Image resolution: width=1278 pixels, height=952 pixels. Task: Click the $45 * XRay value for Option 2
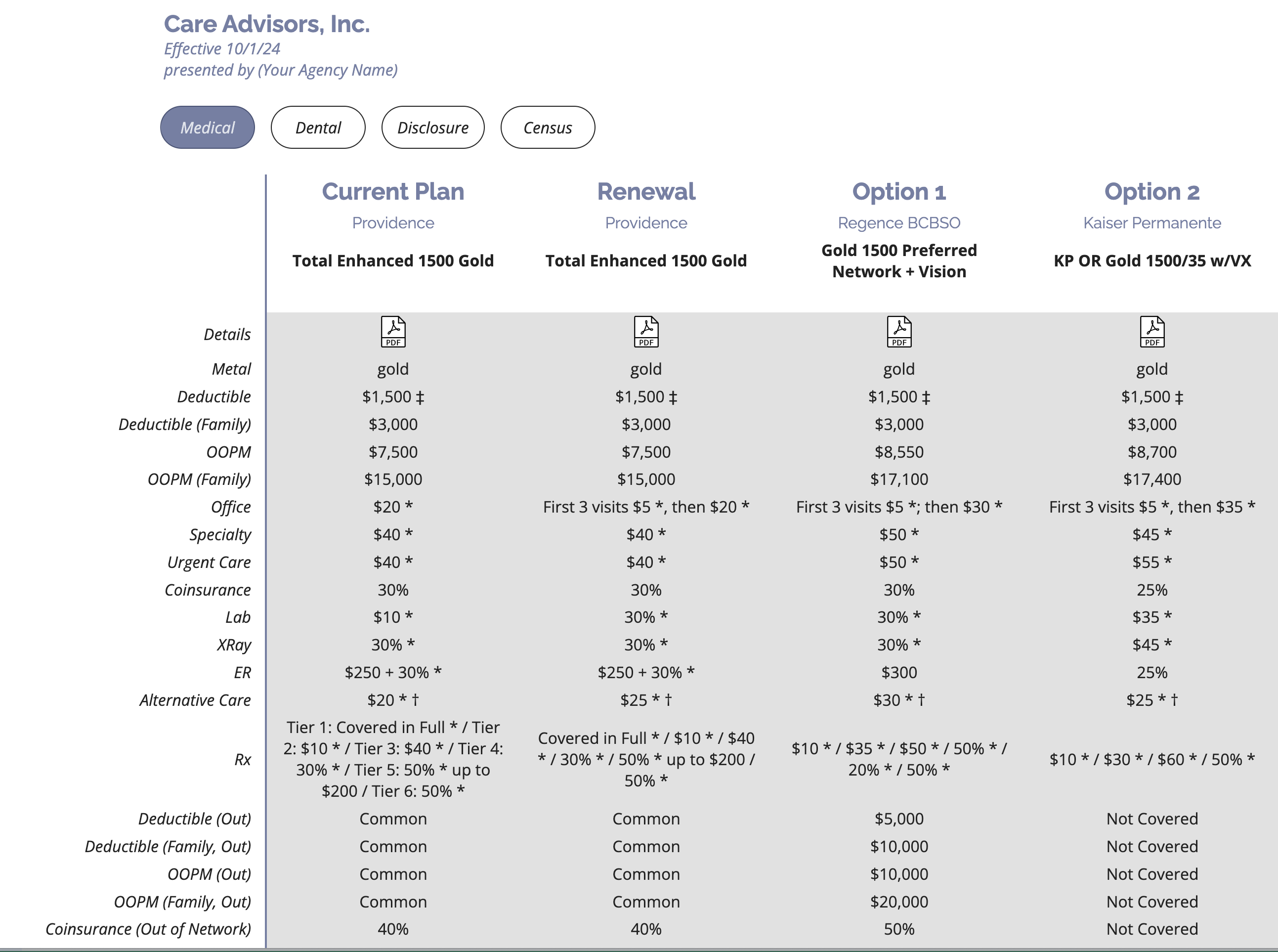(1152, 645)
